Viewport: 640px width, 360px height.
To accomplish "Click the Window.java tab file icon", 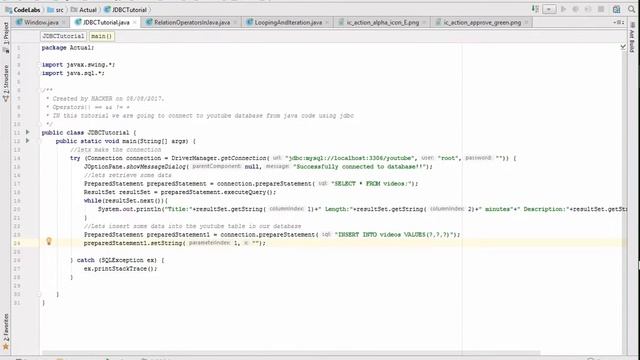I will [19, 22].
